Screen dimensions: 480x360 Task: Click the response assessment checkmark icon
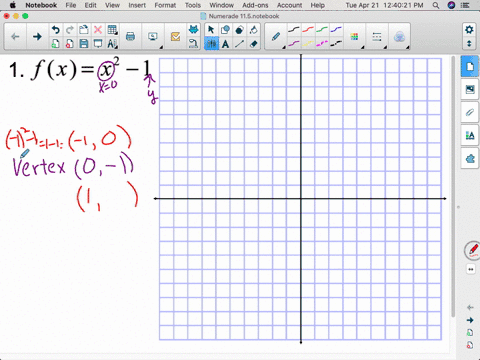coord(175,37)
